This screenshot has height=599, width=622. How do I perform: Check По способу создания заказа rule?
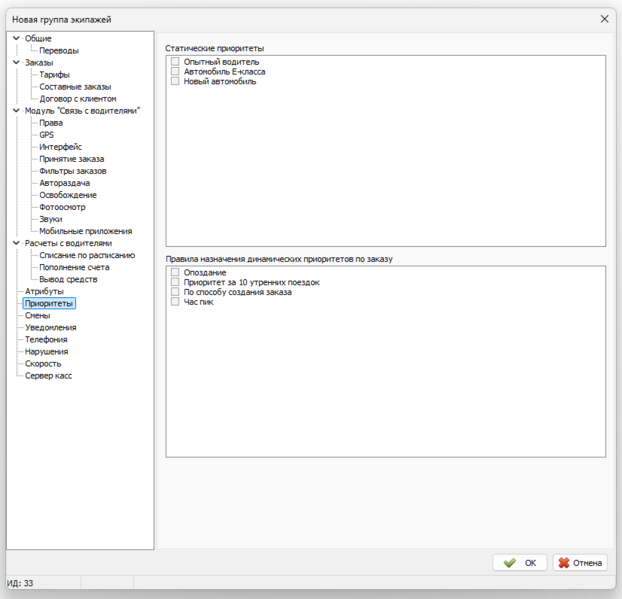[175, 292]
